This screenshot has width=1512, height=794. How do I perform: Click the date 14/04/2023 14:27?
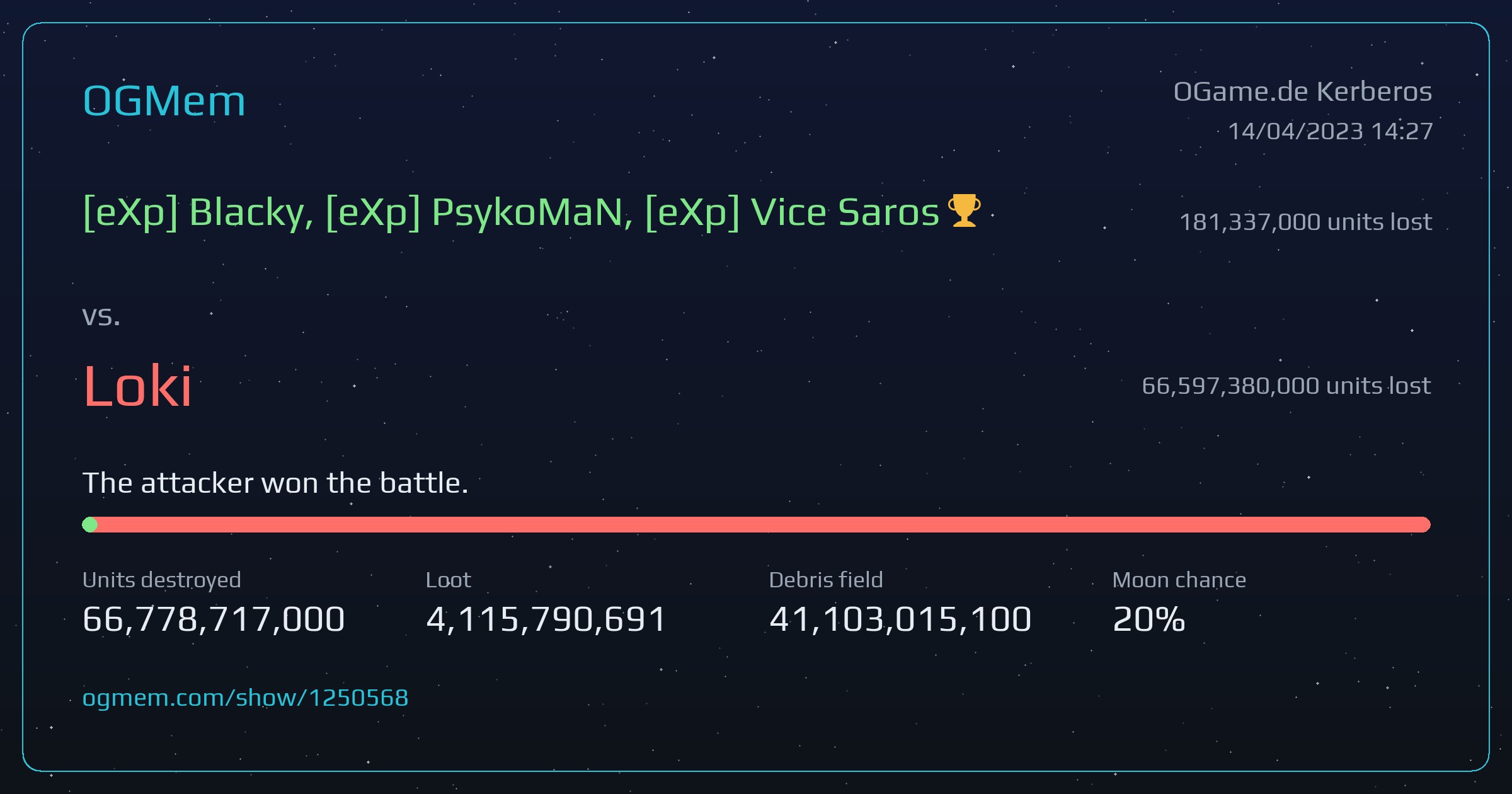point(1331,131)
